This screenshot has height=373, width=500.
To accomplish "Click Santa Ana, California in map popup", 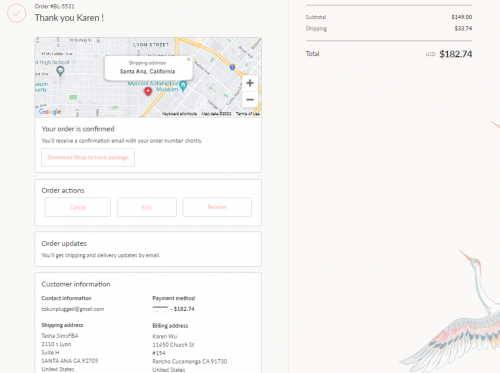I will 147,71.
